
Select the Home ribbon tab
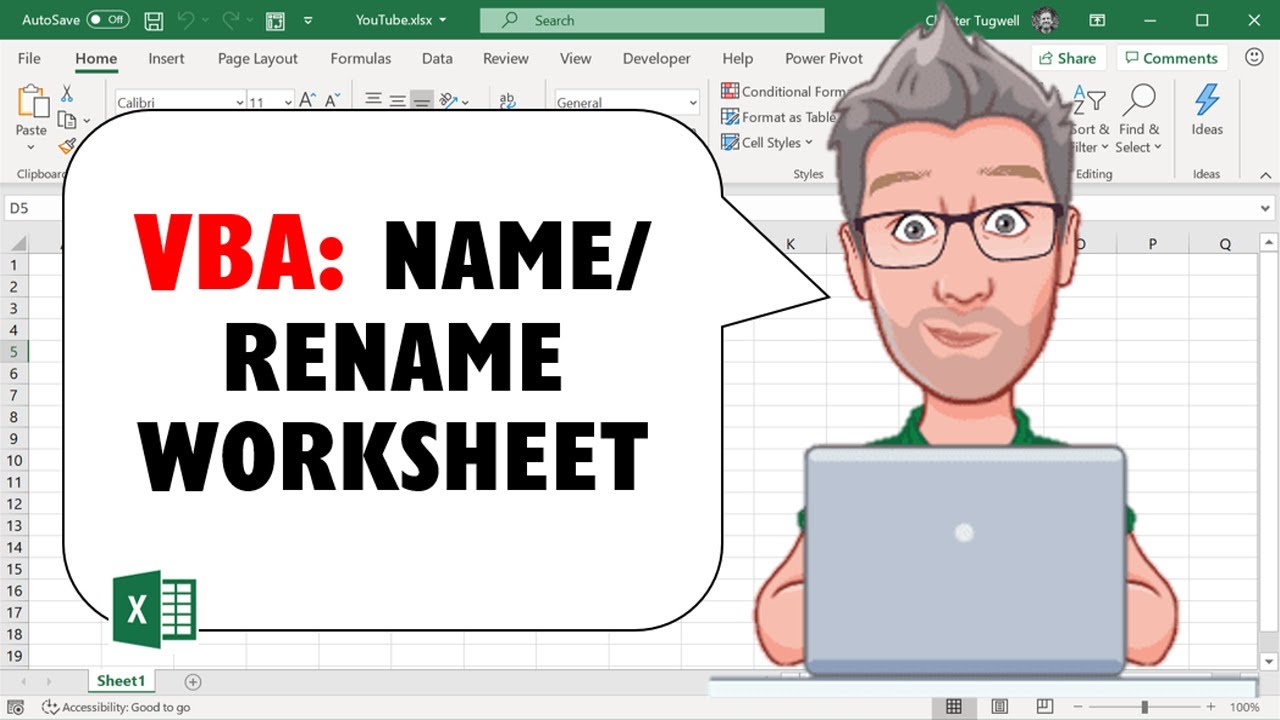tap(96, 58)
